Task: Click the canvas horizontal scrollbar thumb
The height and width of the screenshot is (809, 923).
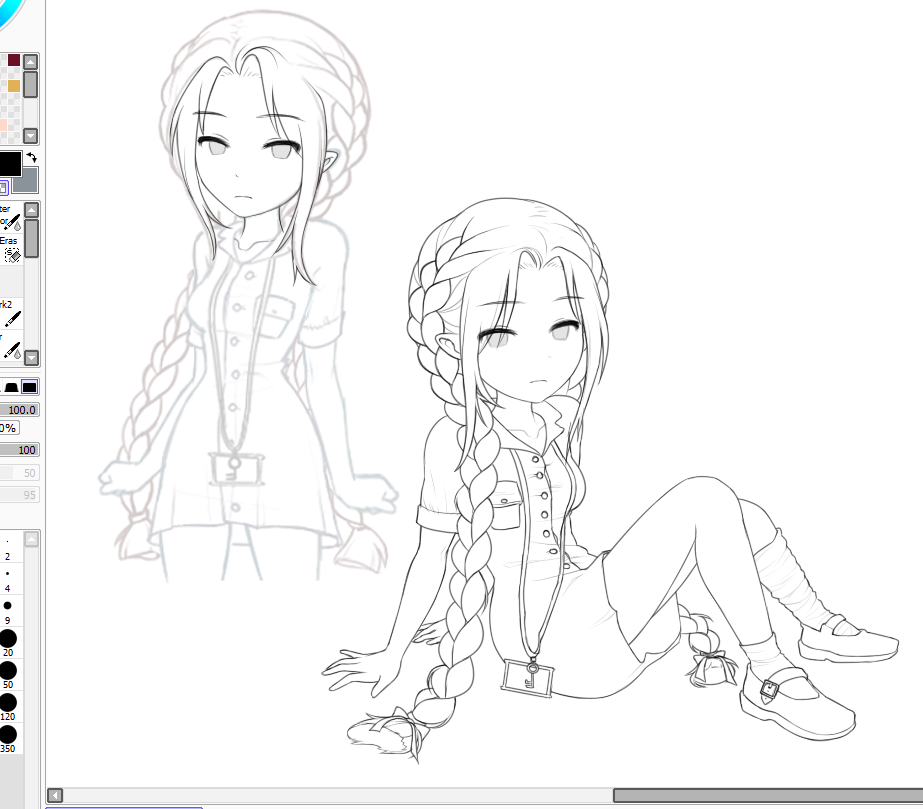Action: click(768, 795)
